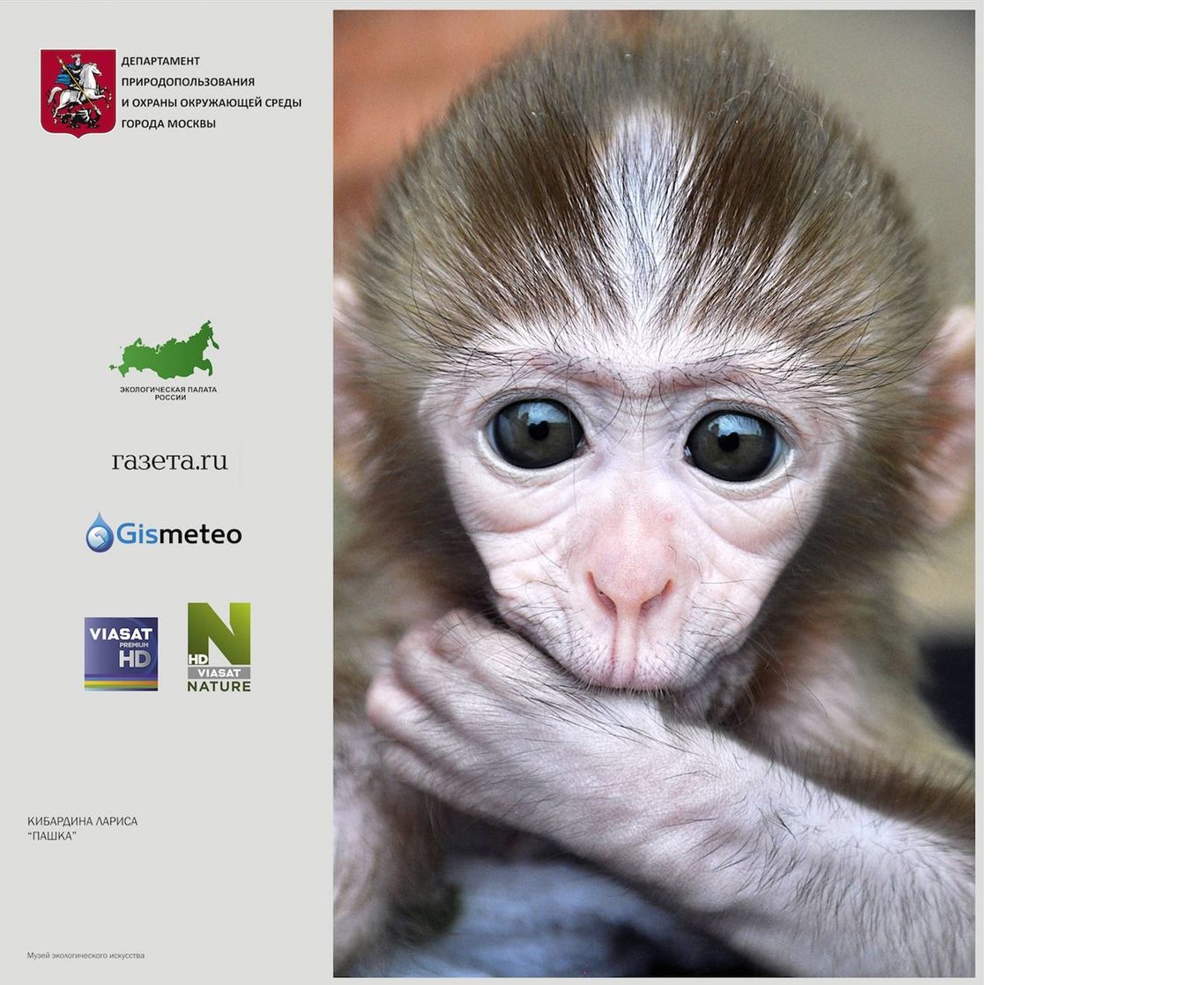Click the baby monkey's left-side eye
This screenshot has width=1204, height=985.
click(534, 434)
